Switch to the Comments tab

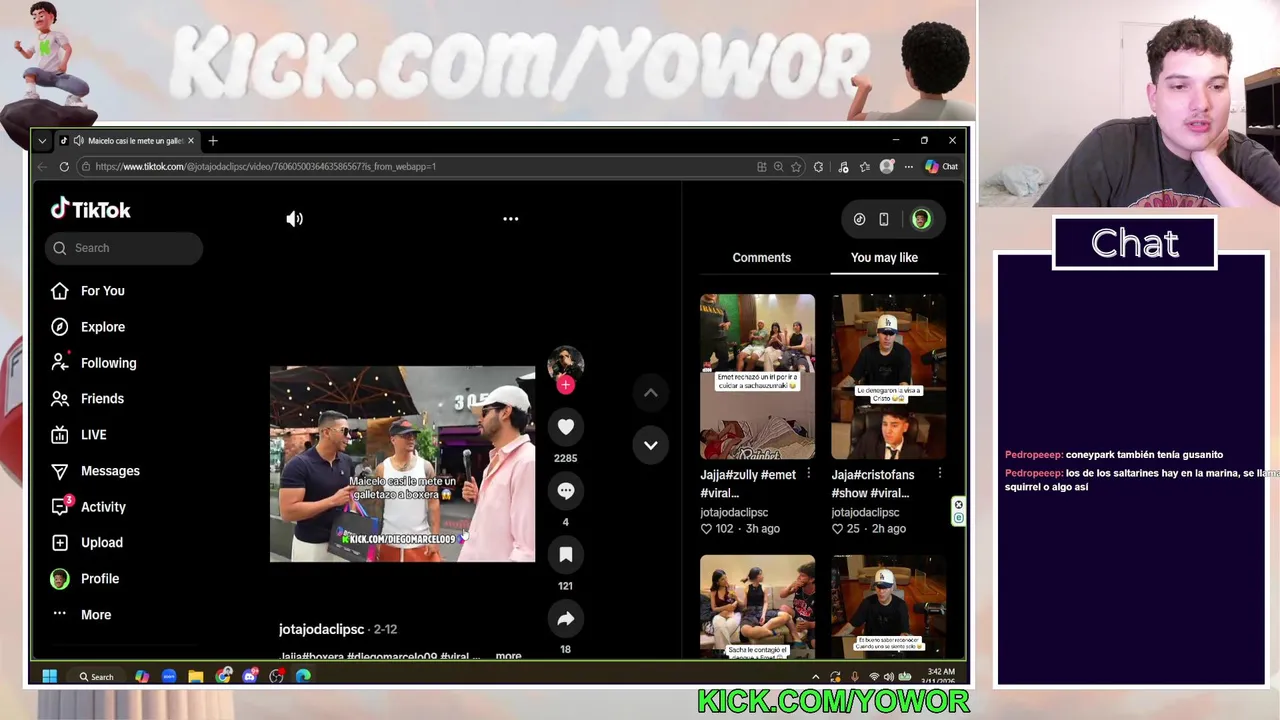pos(762,258)
